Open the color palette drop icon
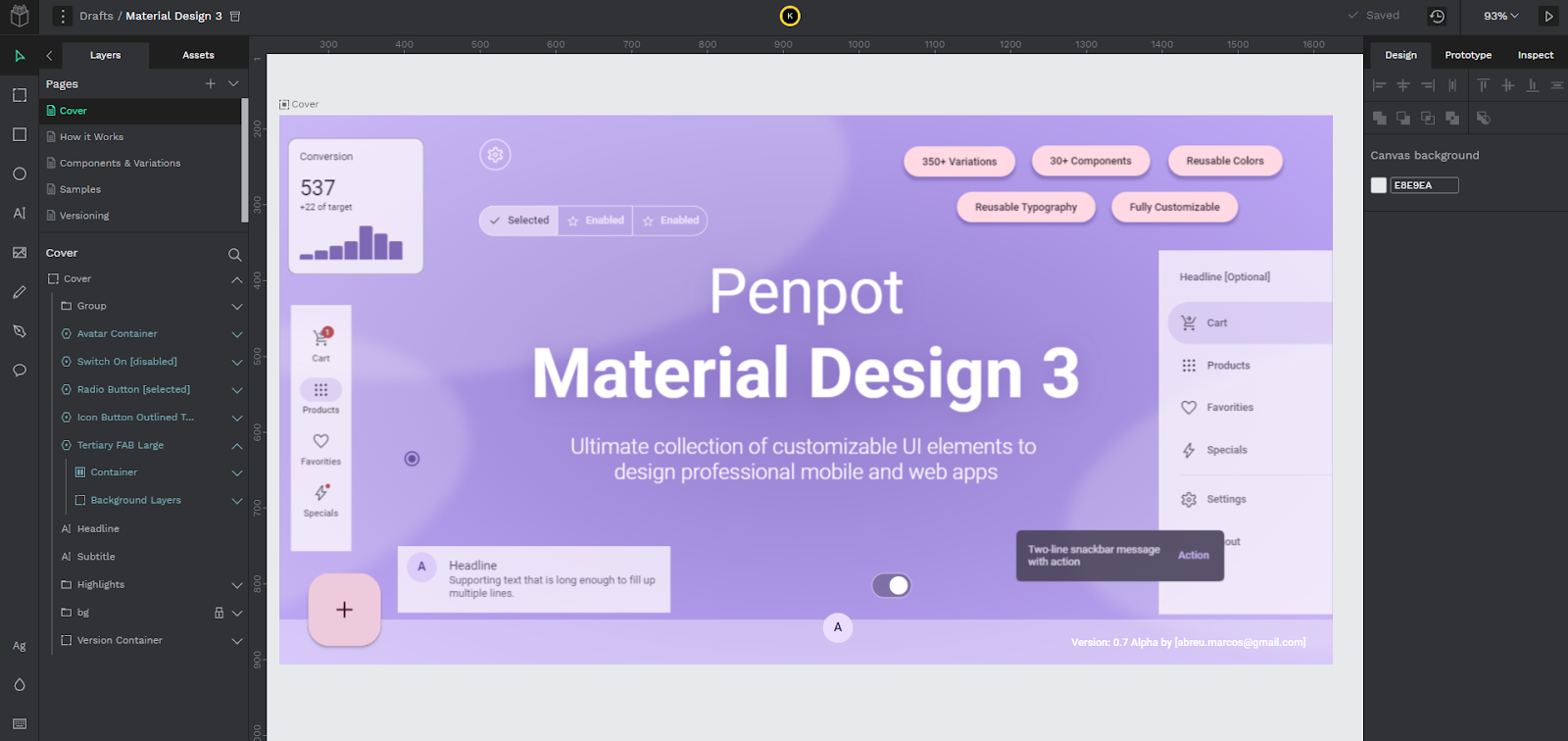Viewport: 1568px width, 741px height. 20,684
